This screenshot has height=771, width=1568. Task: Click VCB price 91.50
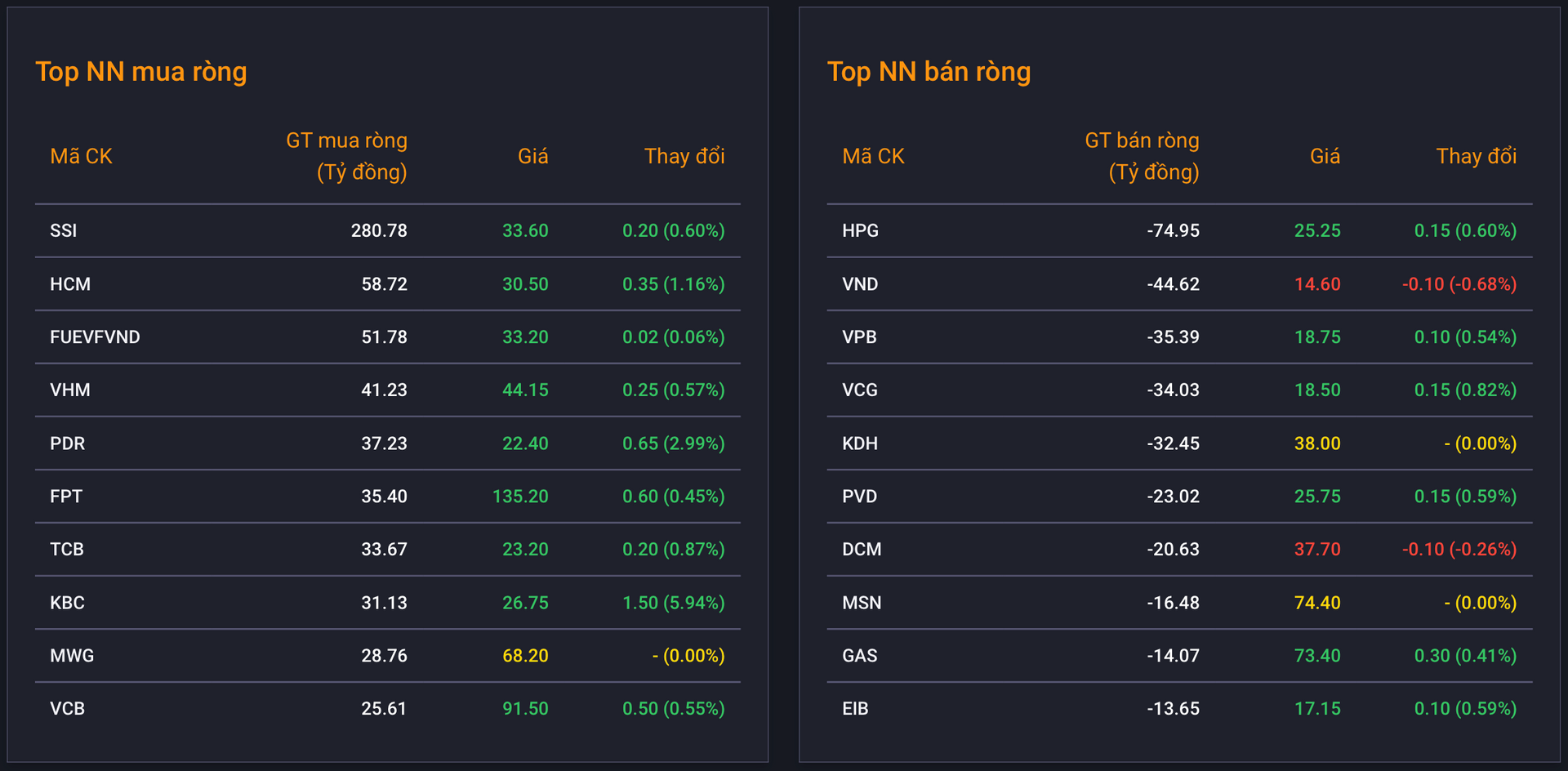(526, 709)
